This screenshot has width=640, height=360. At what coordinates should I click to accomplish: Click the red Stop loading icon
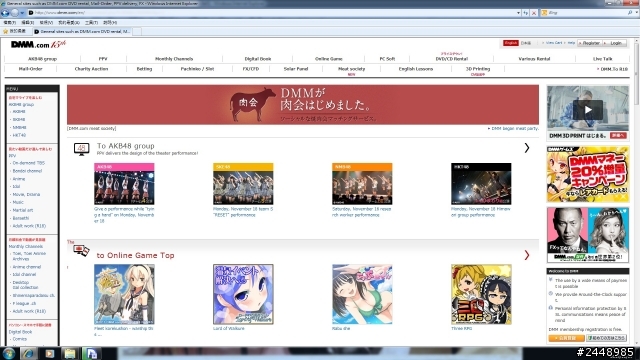[534, 13]
